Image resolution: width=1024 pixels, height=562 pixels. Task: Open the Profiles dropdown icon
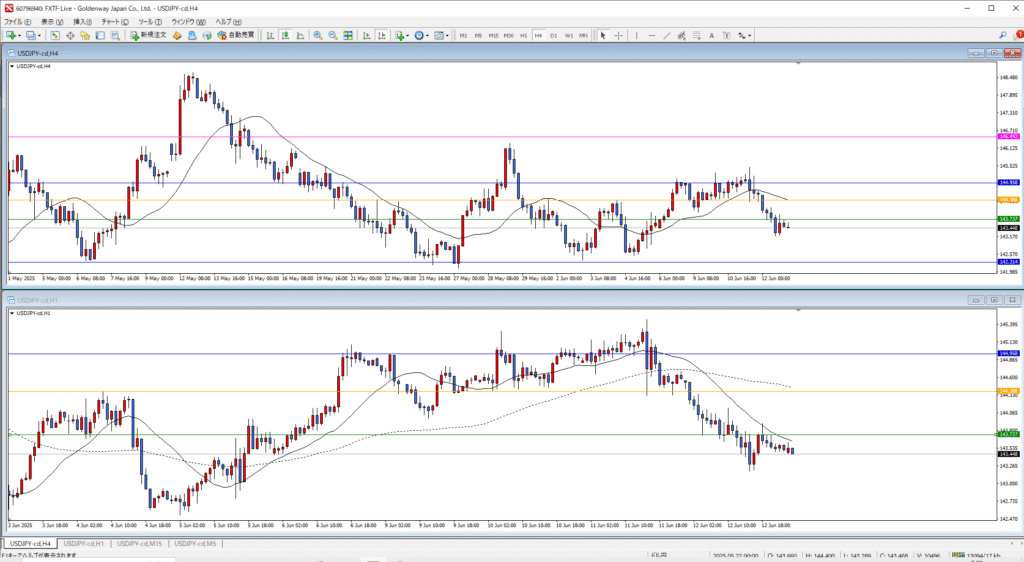(x=31, y=35)
